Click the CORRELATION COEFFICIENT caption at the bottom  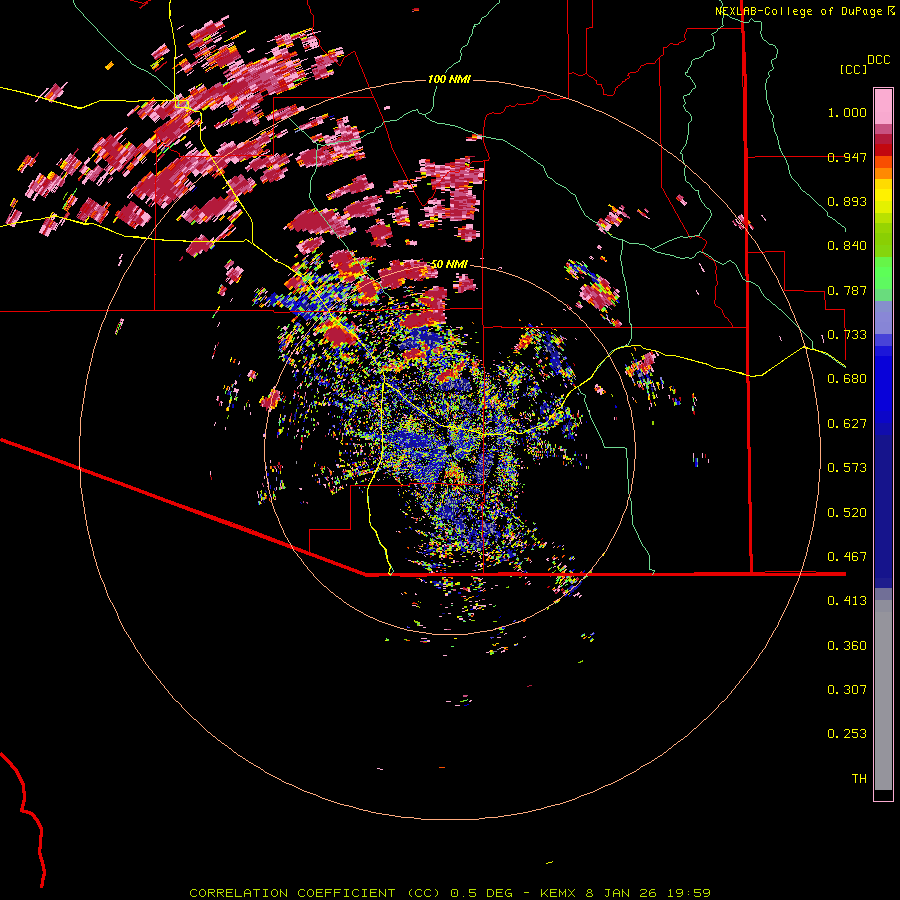pos(450,893)
